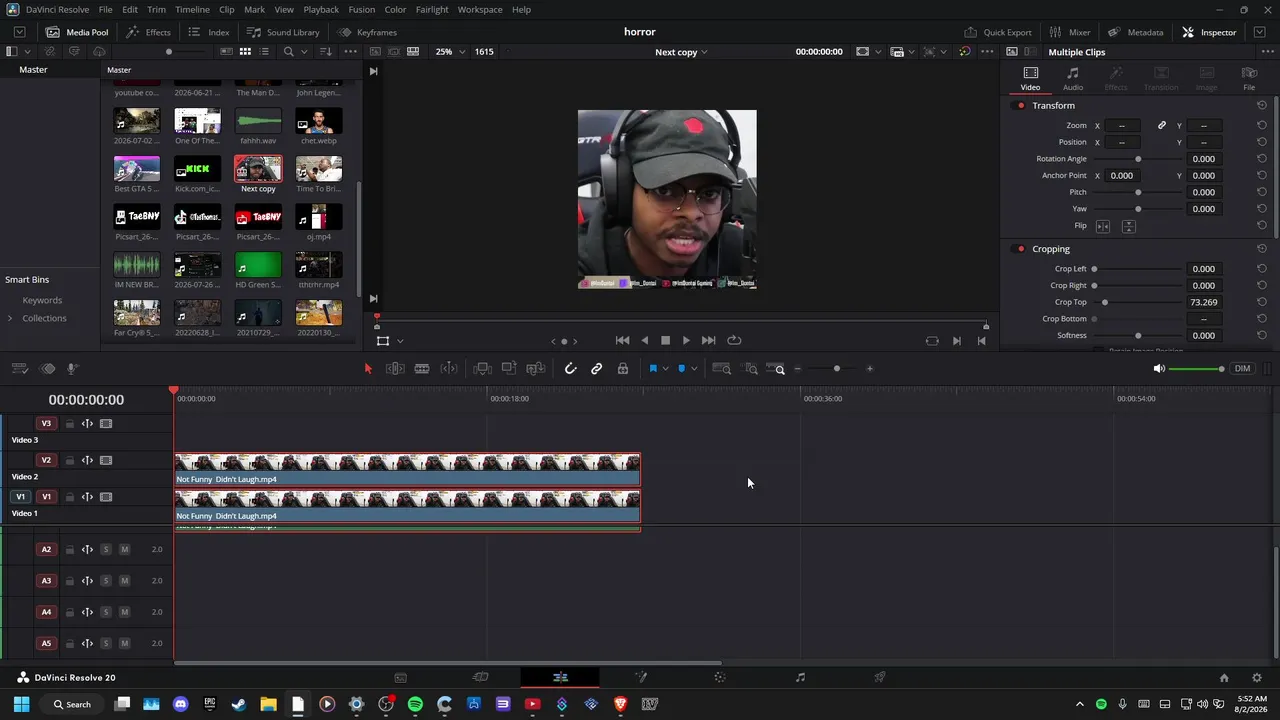Toggle Linked Selection chain icon in timeline toolbar
Screen dimensions: 1280x720
coord(597,369)
